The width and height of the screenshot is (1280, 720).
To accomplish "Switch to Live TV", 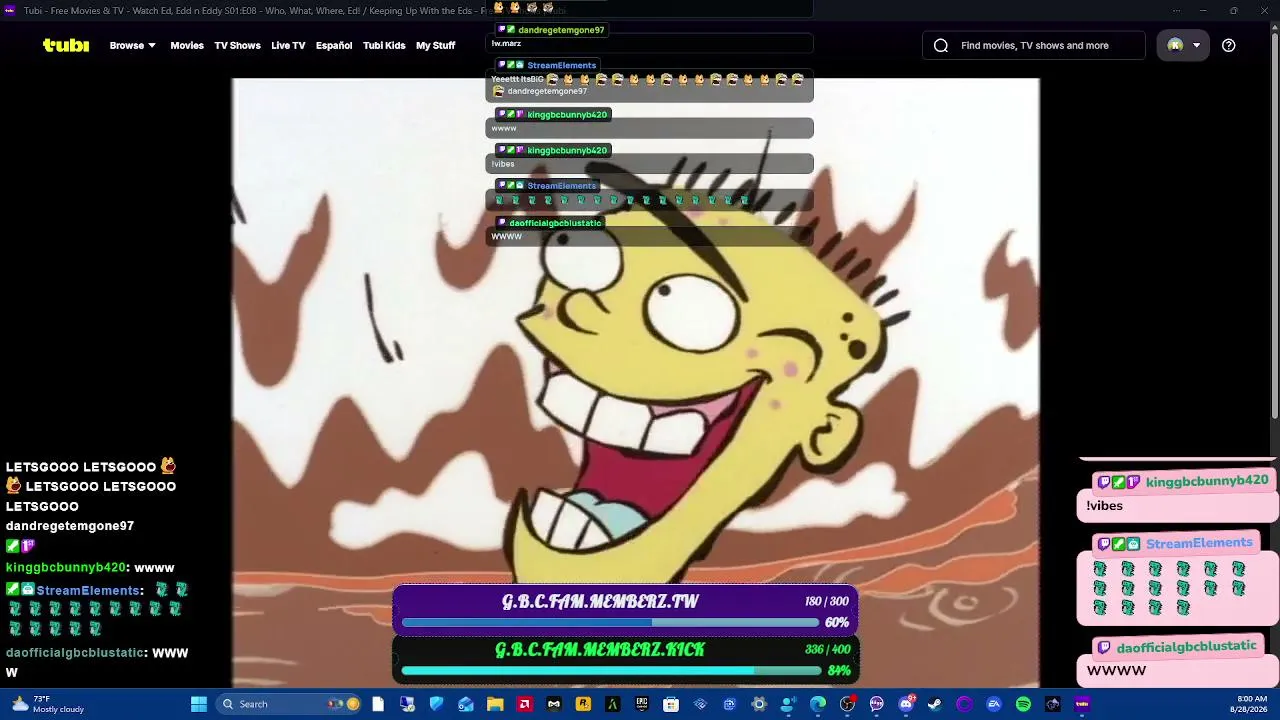I will (288, 45).
